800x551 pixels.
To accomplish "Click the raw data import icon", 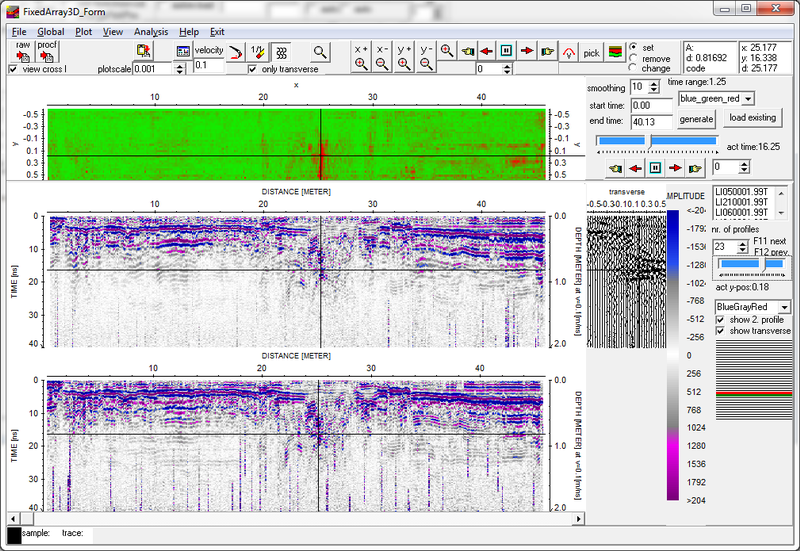I will point(21,50).
